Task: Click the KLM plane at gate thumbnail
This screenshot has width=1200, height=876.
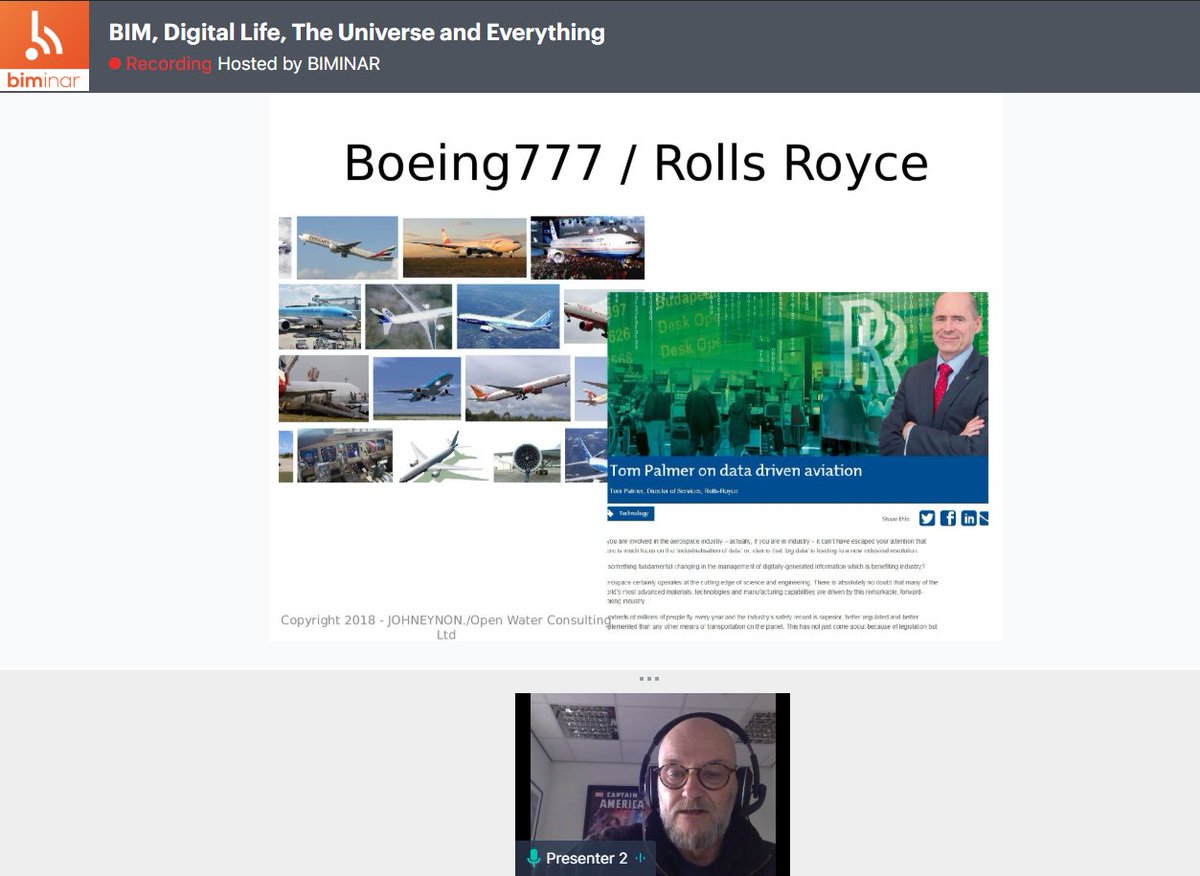Action: [x=320, y=316]
